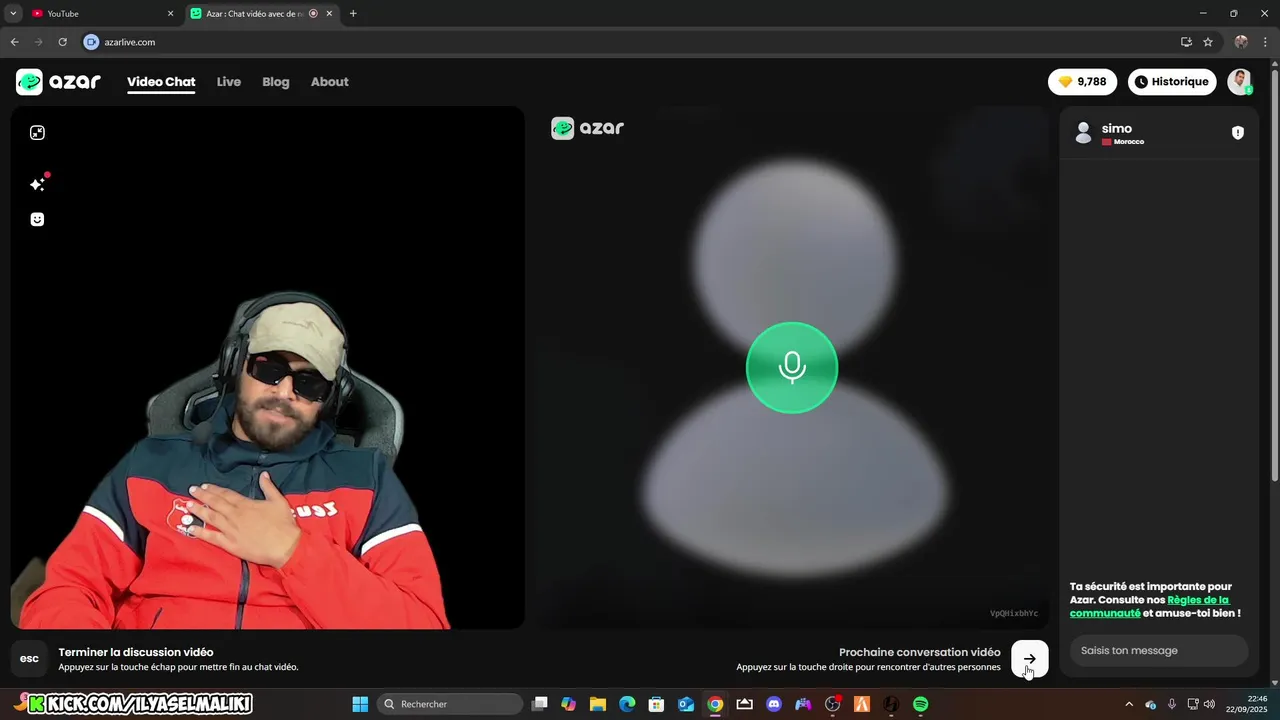Open the Blog menu item
The width and height of the screenshot is (1280, 720).
(276, 82)
